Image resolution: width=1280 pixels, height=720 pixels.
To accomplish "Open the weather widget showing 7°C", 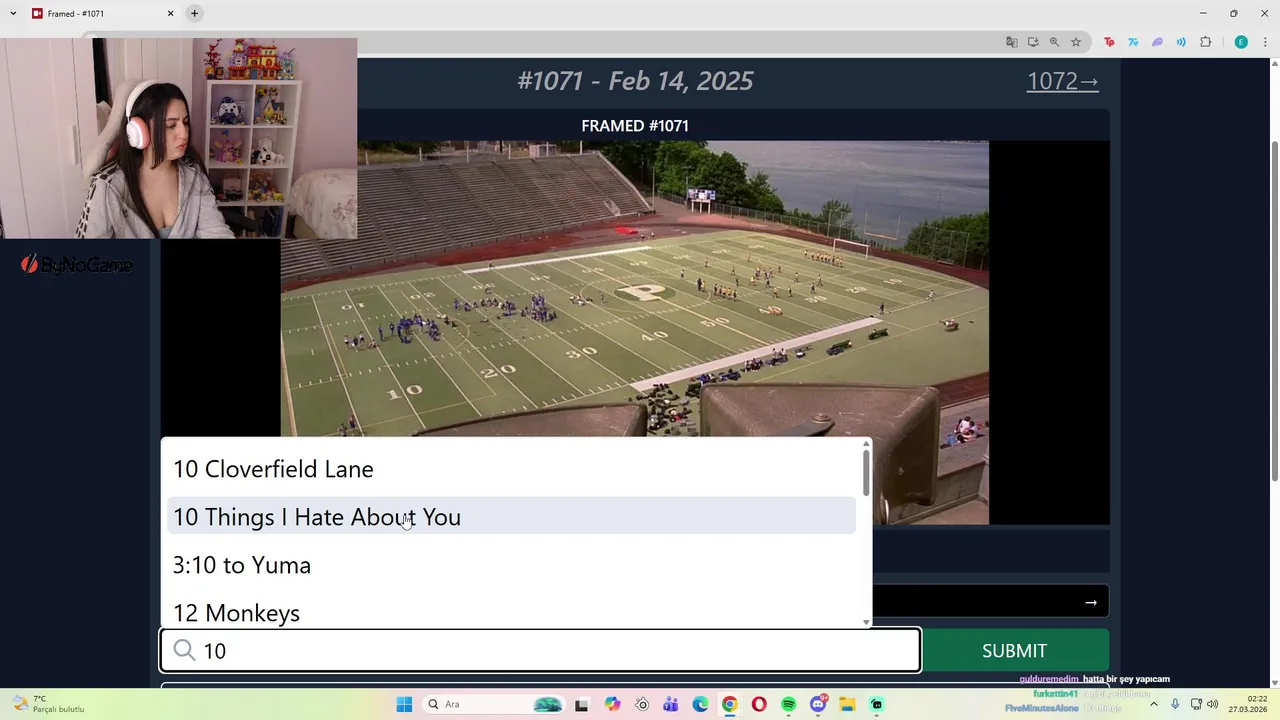I will (50, 704).
